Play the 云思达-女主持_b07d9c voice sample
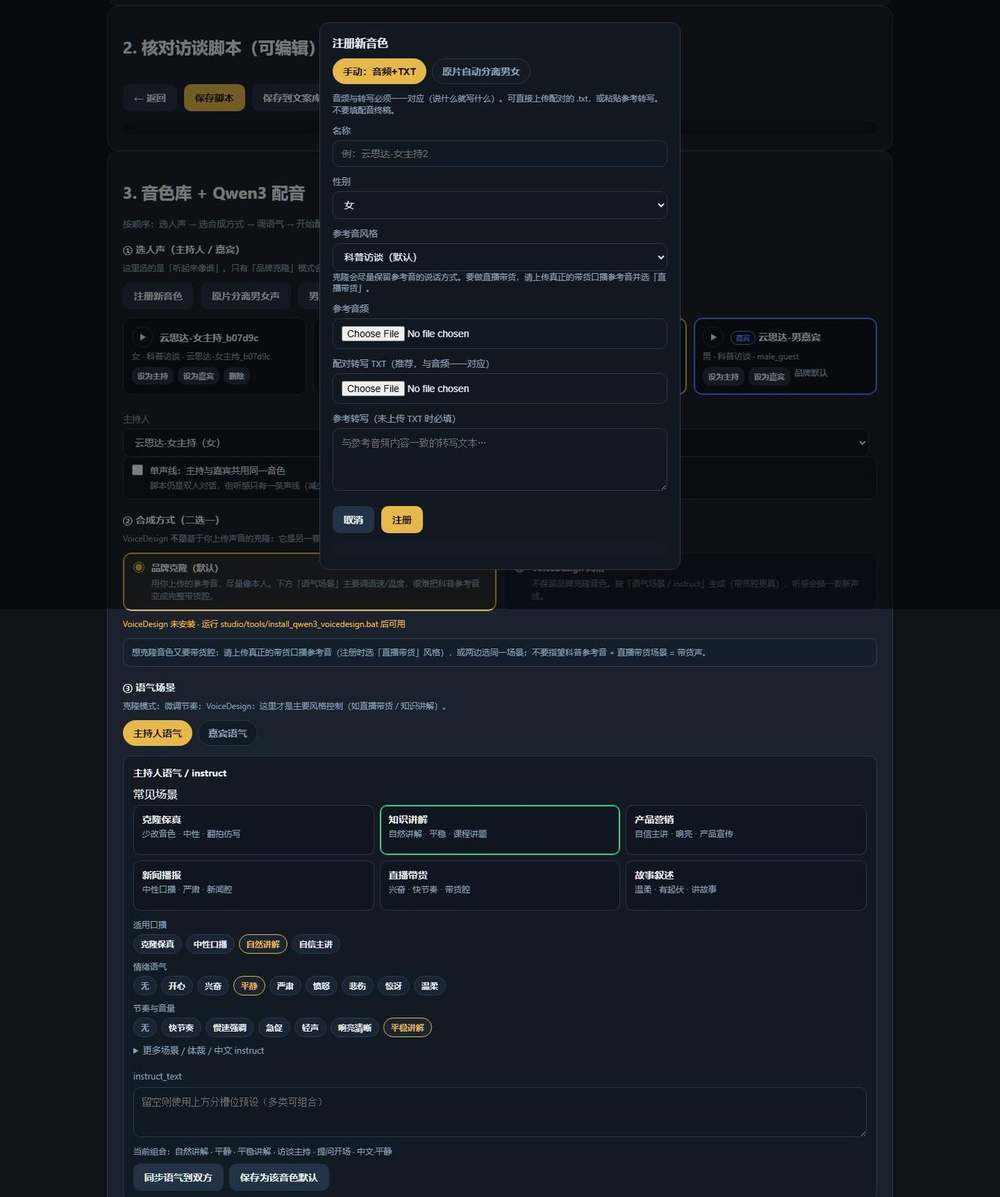 pyautogui.click(x=142, y=337)
